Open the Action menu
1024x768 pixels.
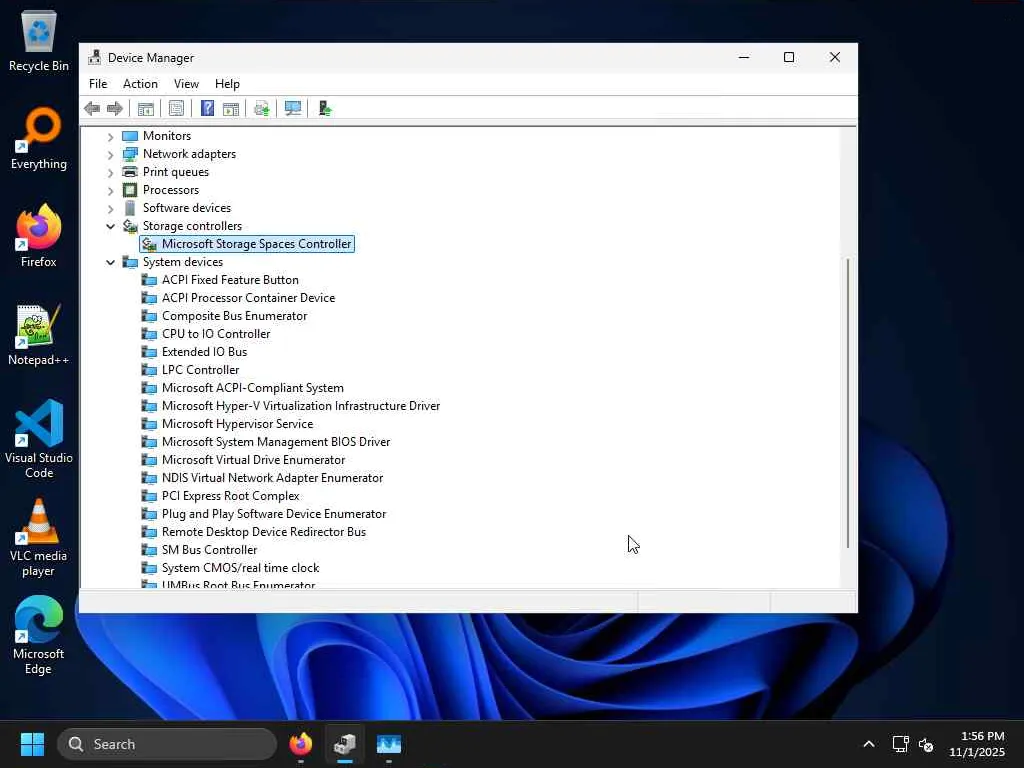coord(140,84)
